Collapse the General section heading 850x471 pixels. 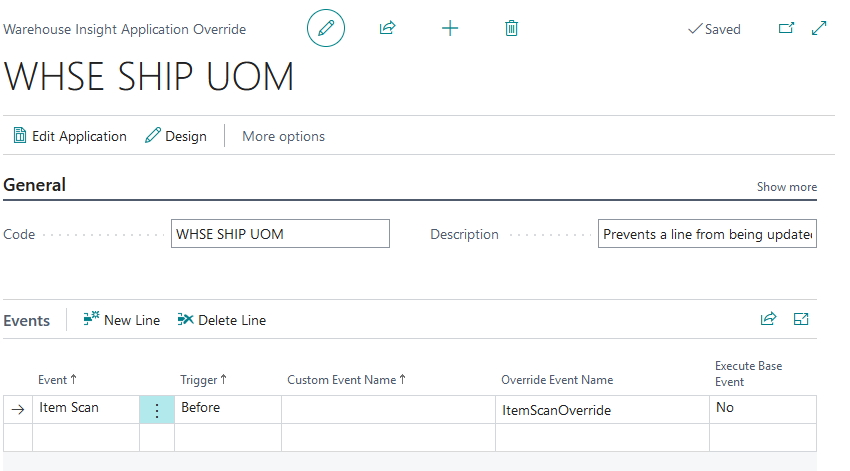click(x=35, y=185)
